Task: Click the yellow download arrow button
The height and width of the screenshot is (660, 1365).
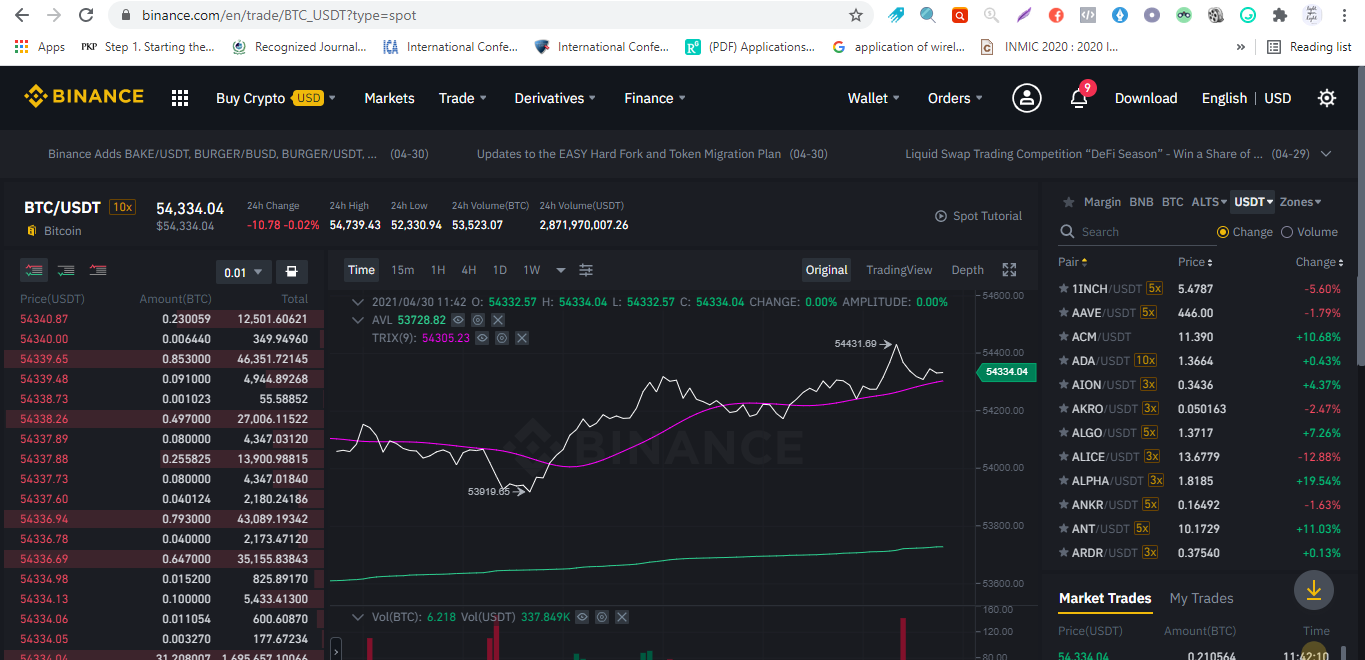Action: pos(1314,590)
